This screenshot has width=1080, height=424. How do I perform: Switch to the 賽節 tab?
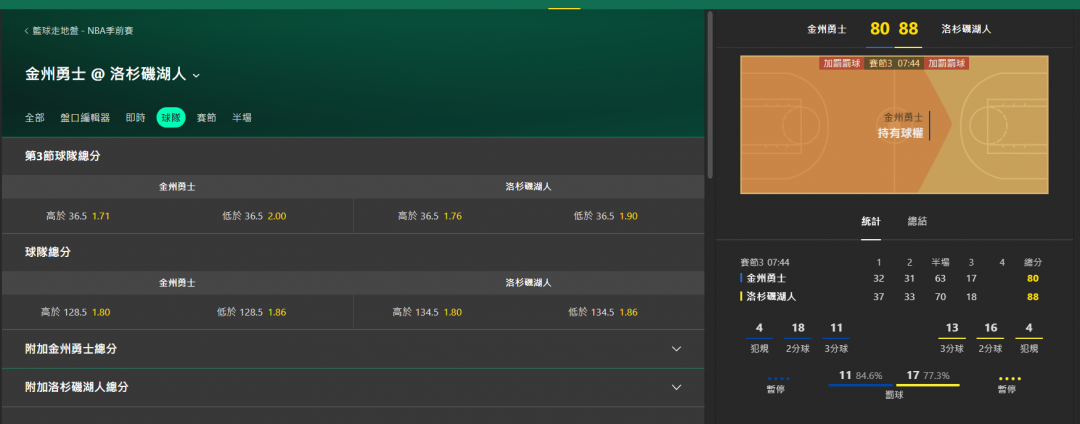207,118
